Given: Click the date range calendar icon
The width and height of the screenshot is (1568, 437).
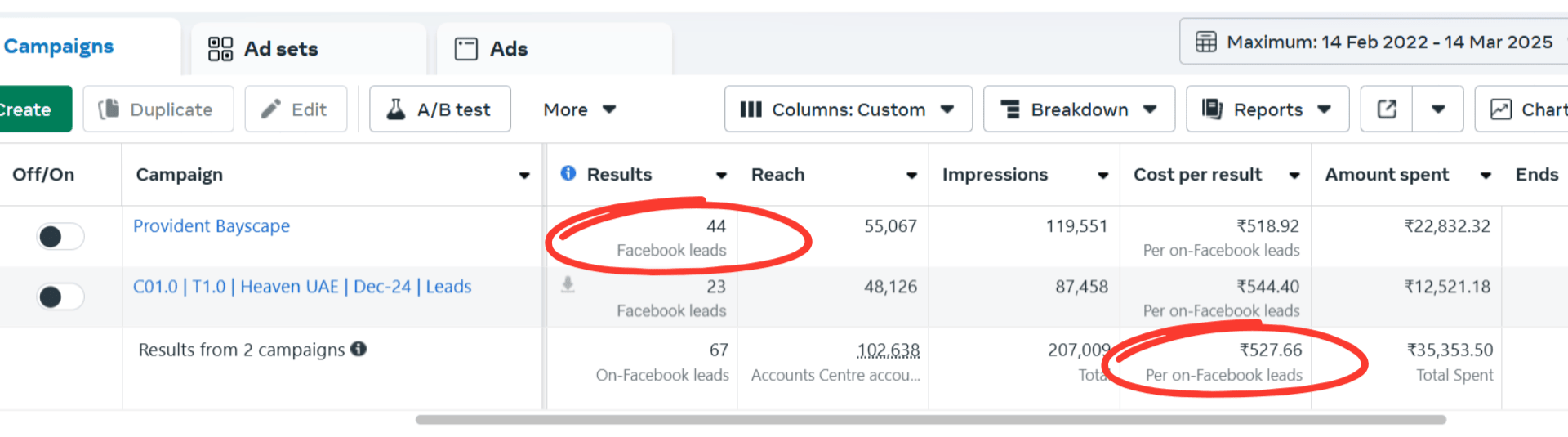Looking at the screenshot, I should [x=1206, y=42].
